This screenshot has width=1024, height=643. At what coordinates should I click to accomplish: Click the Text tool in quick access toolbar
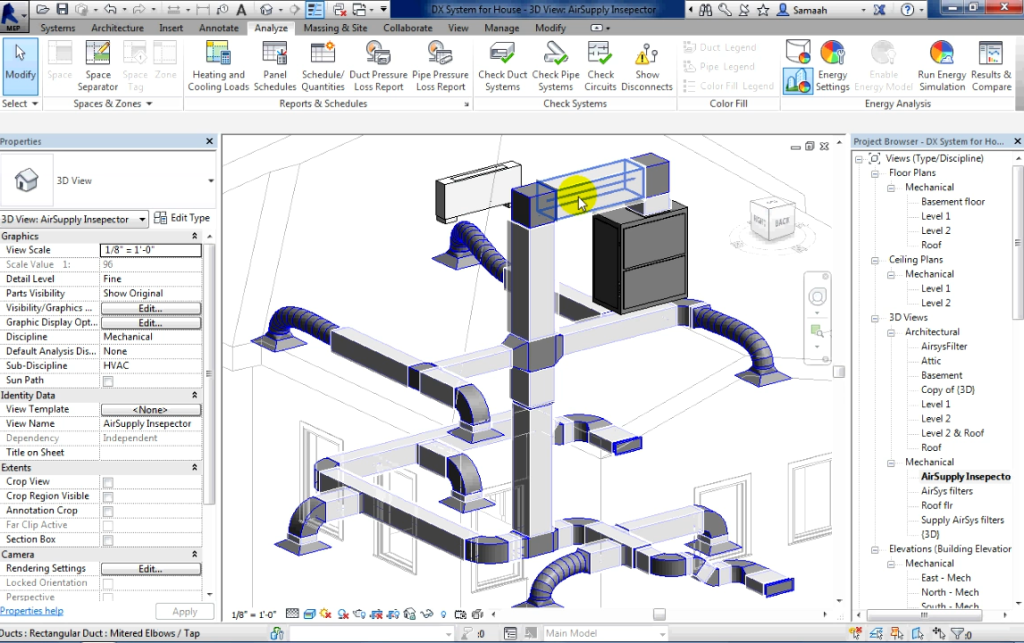pos(241,10)
